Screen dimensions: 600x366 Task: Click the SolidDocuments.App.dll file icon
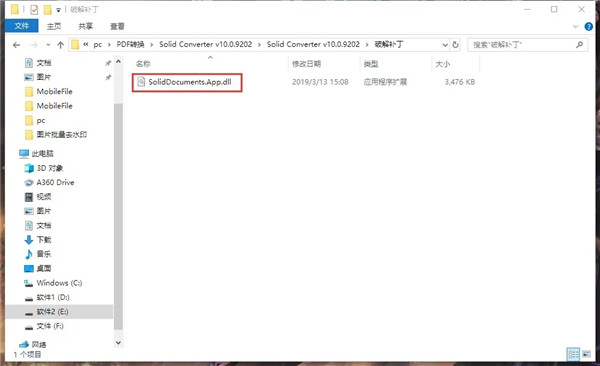click(141, 82)
